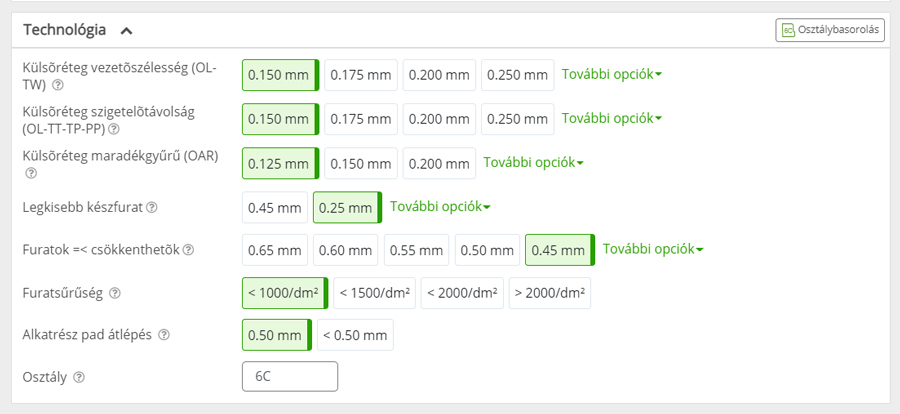Click help icon beside Furatok =< csökkenthetők
Image resolution: width=900 pixels, height=414 pixels.
point(188,250)
